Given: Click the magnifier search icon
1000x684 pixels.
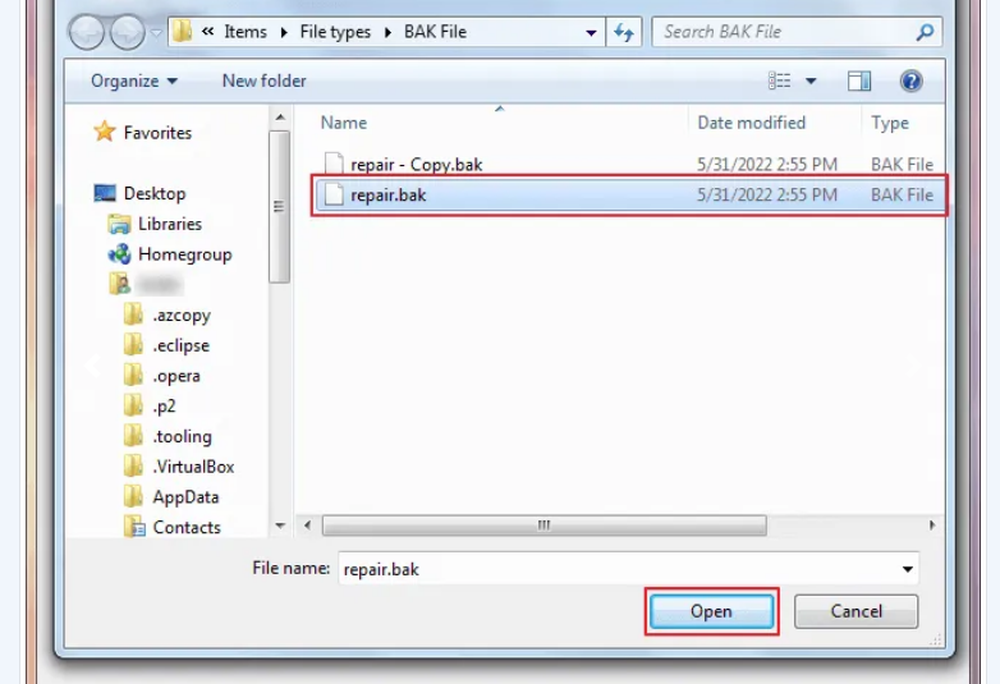Looking at the screenshot, I should point(925,32).
